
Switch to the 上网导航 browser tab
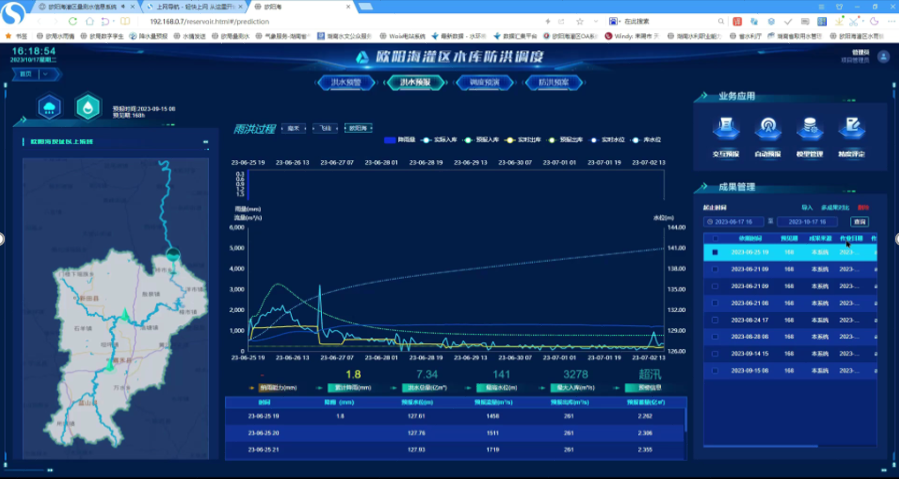195,7
